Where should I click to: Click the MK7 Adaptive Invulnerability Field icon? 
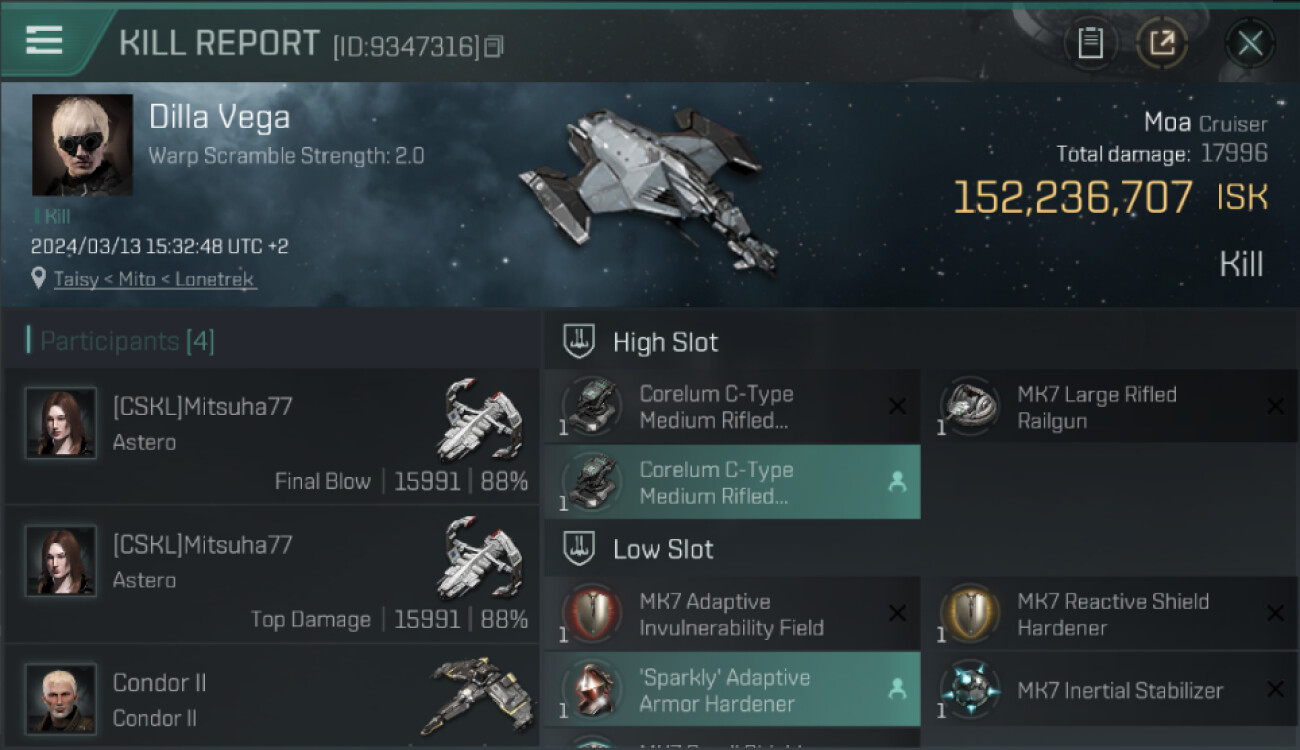tap(592, 614)
